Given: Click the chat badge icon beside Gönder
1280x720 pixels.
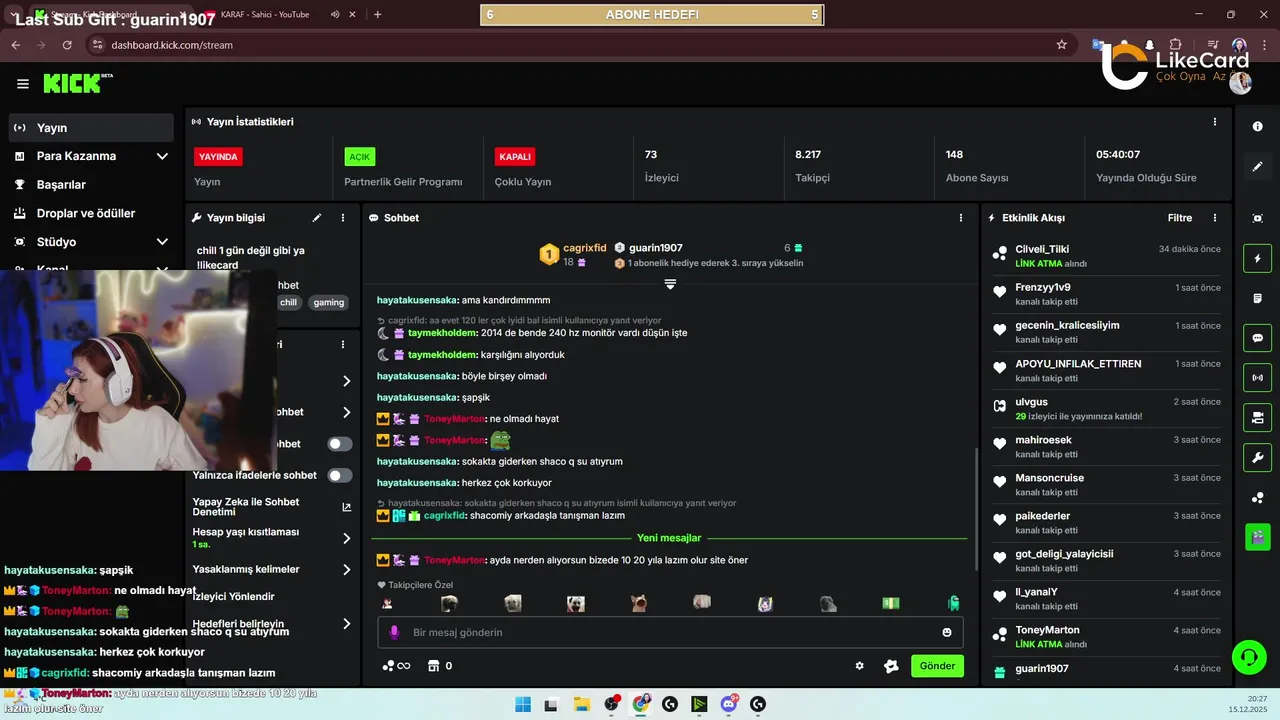Looking at the screenshot, I should tap(891, 666).
